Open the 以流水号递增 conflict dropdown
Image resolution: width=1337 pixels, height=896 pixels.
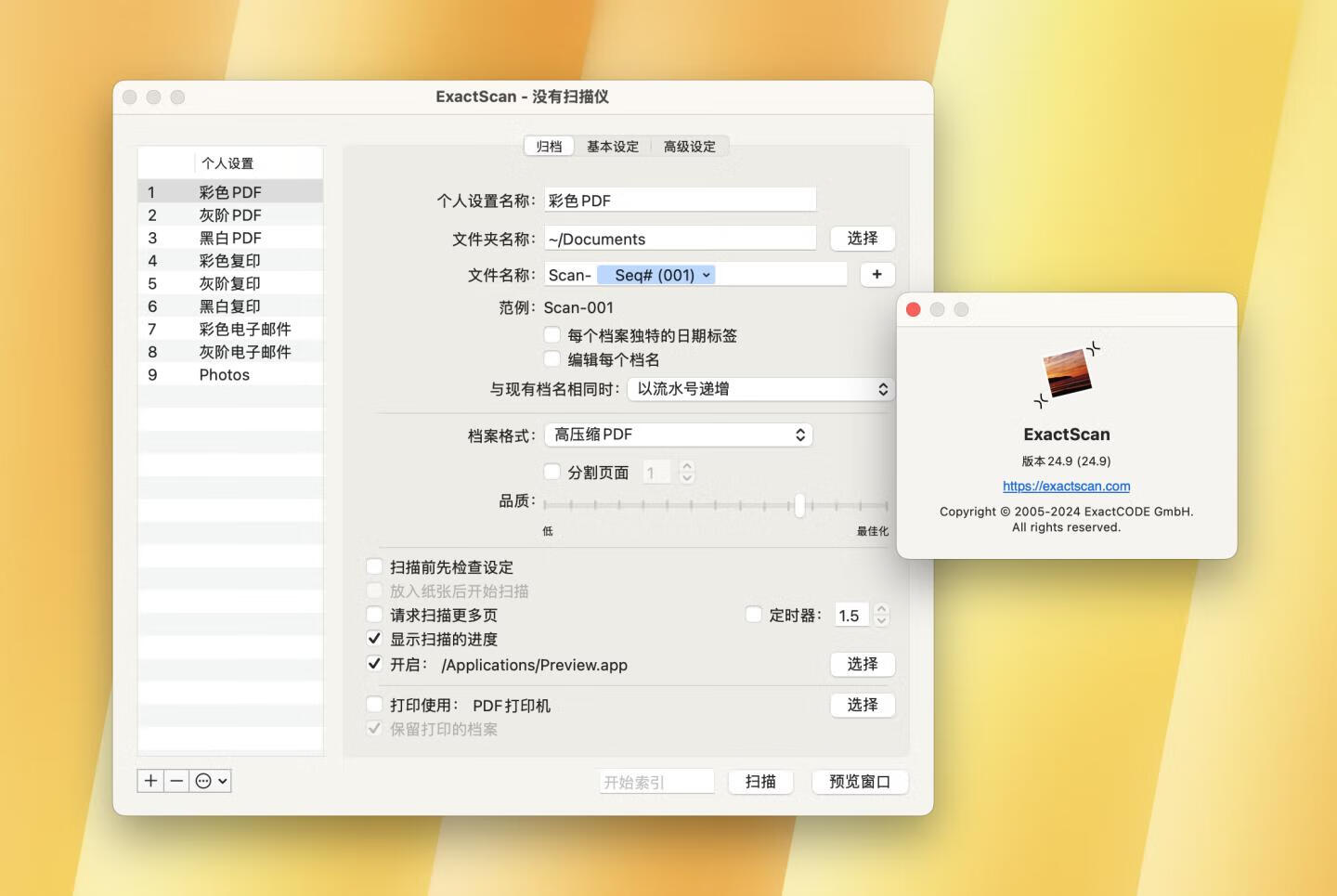point(761,389)
